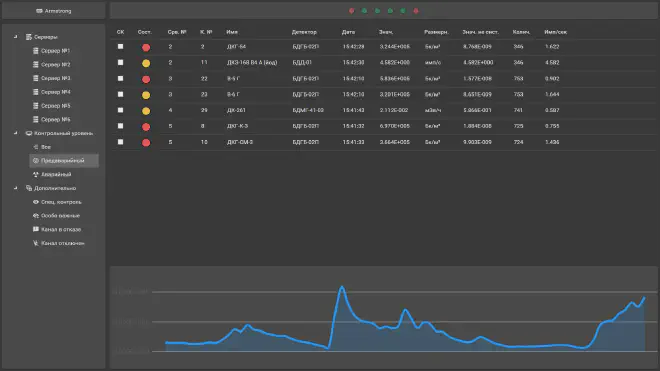Sort by the Имя column header
The height and width of the screenshot is (371, 660).
(232, 32)
